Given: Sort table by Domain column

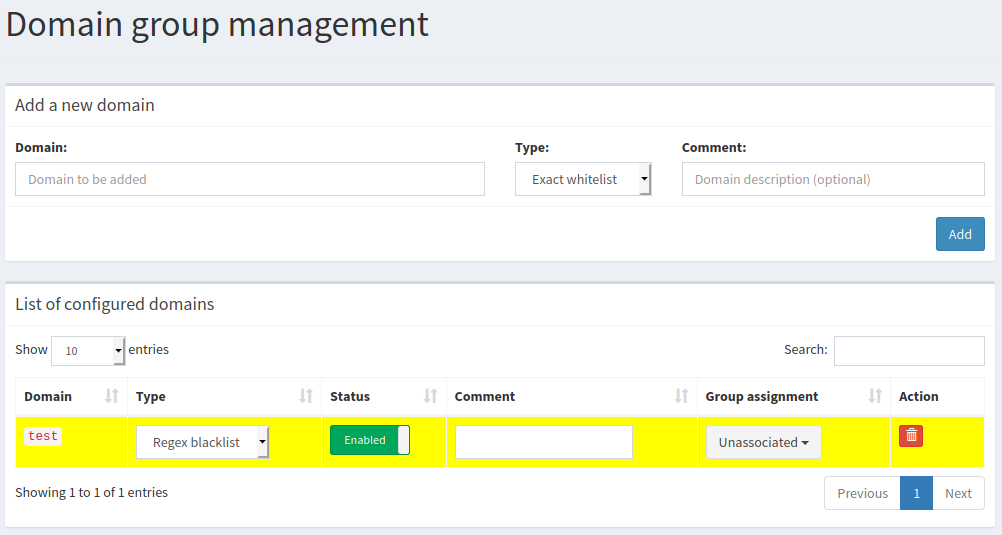Looking at the screenshot, I should coord(71,396).
